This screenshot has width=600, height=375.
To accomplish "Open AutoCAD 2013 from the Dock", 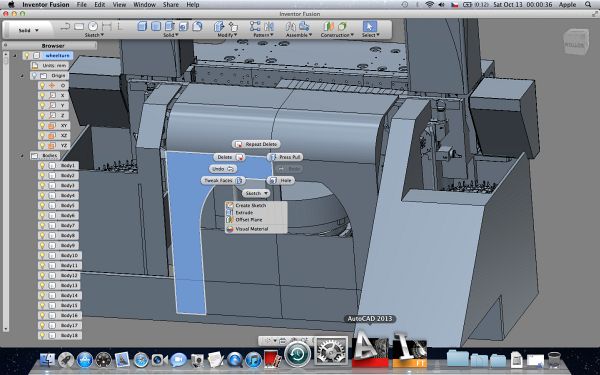I will tap(370, 351).
